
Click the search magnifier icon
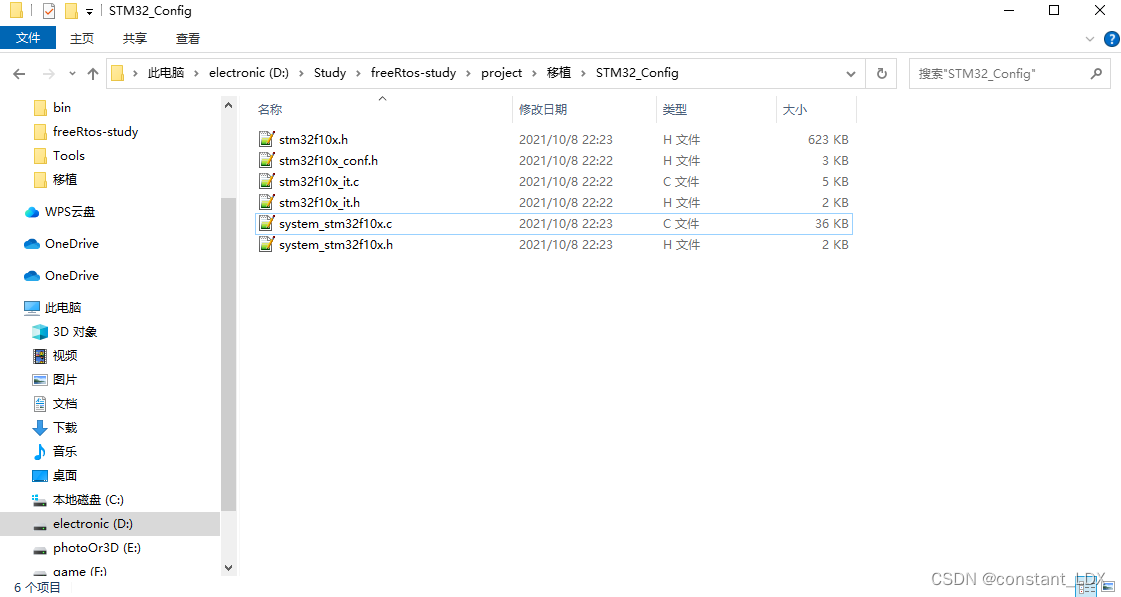pos(1096,74)
